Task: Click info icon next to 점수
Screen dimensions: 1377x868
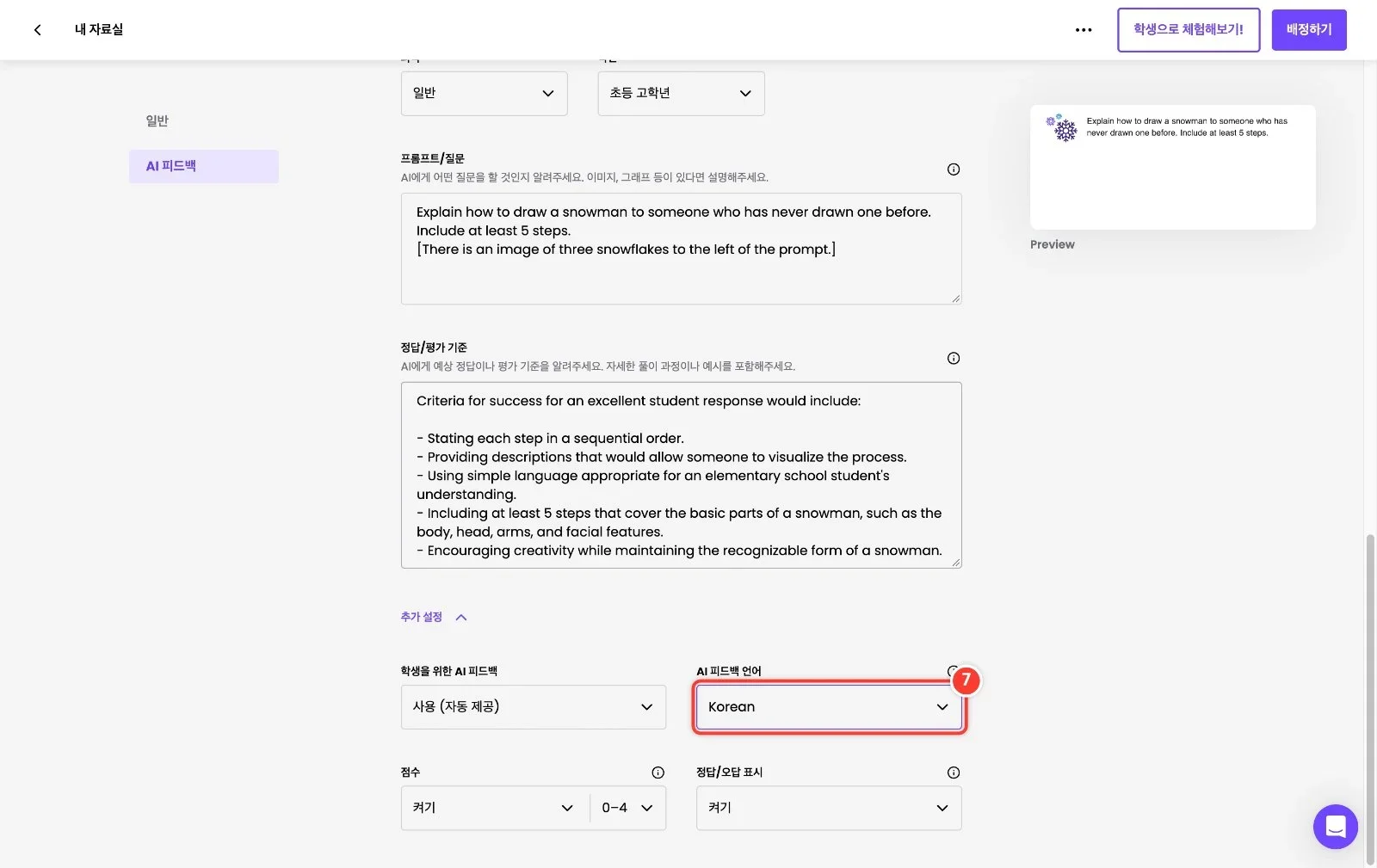Action: (658, 773)
